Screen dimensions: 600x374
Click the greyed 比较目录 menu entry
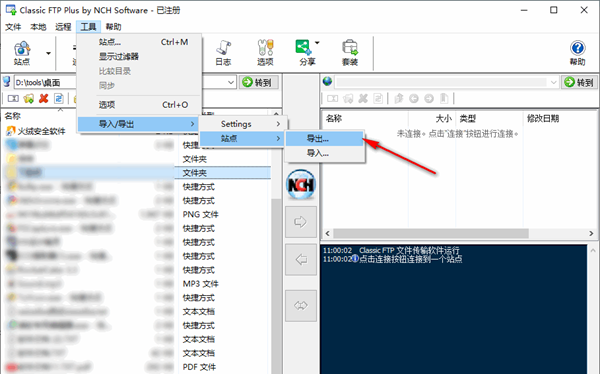pyautogui.click(x=139, y=71)
